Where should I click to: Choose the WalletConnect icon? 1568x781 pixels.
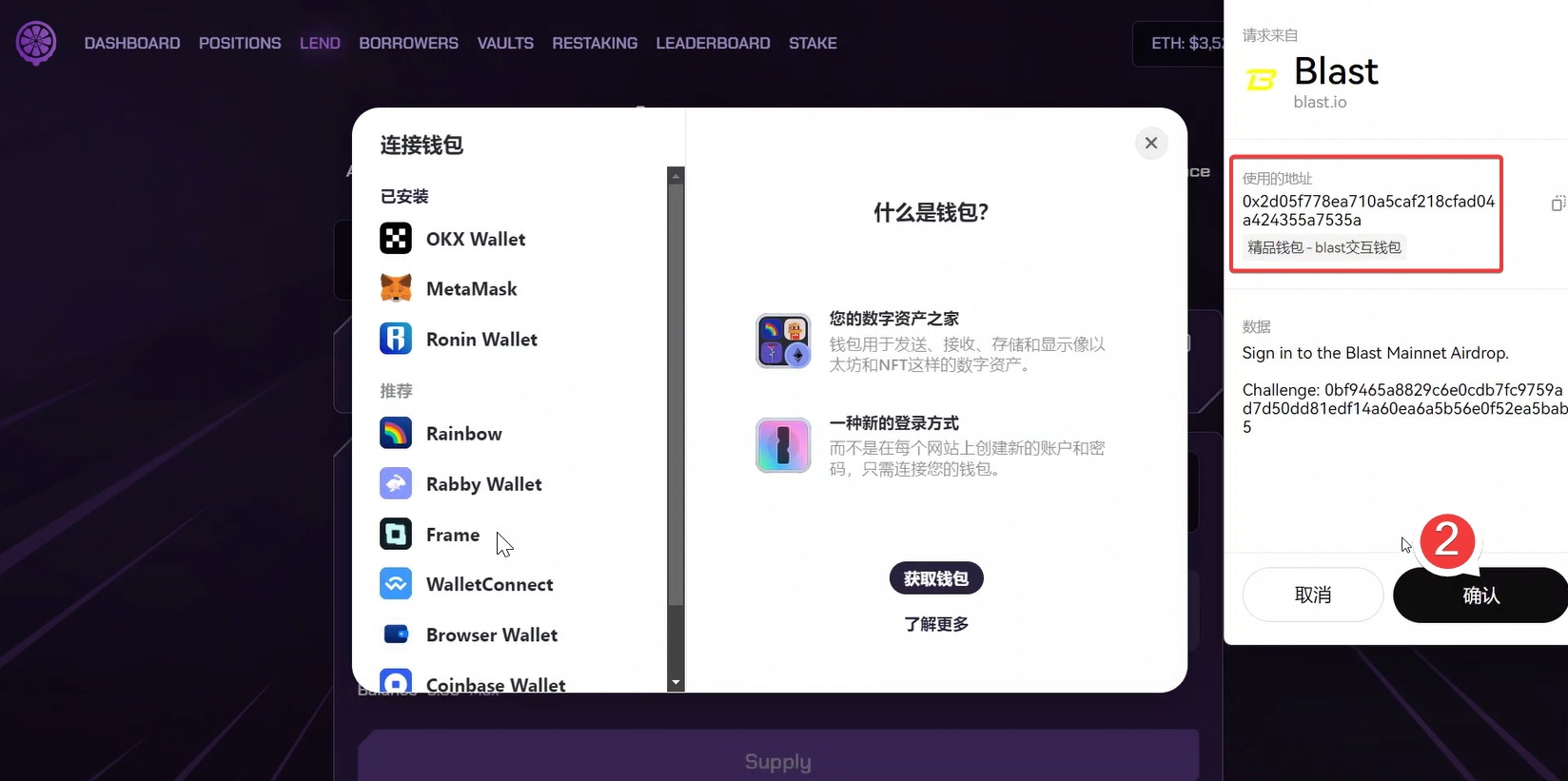[x=396, y=584]
